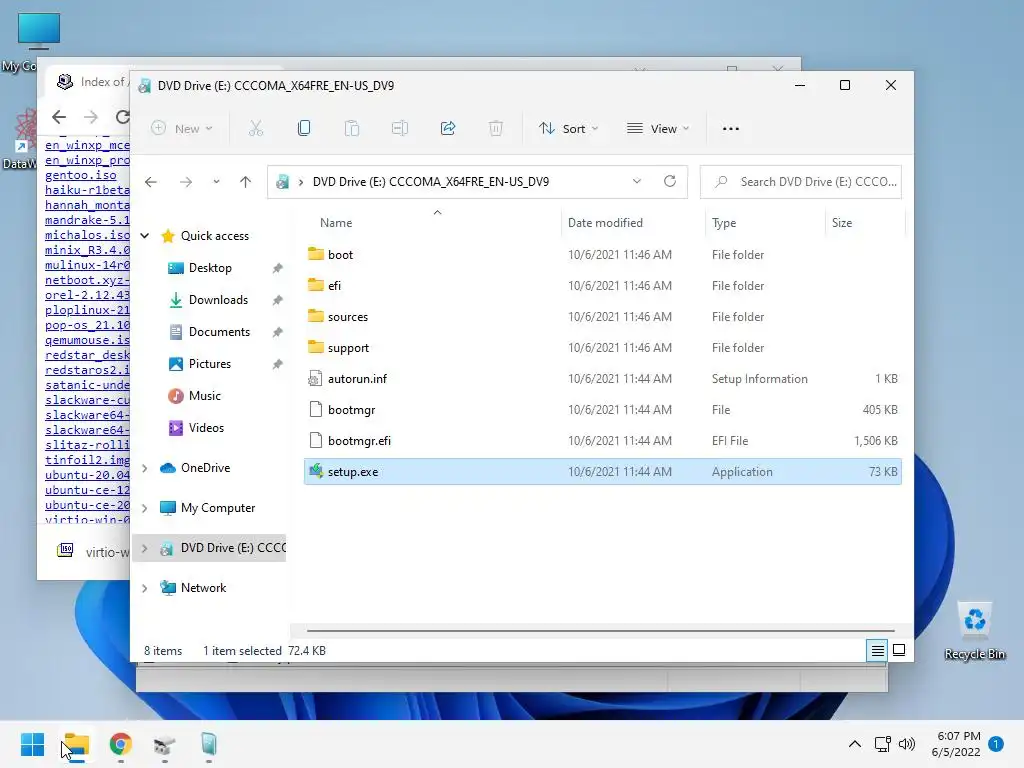Sort by the Name column header
This screenshot has height=768, width=1024.
(x=336, y=223)
